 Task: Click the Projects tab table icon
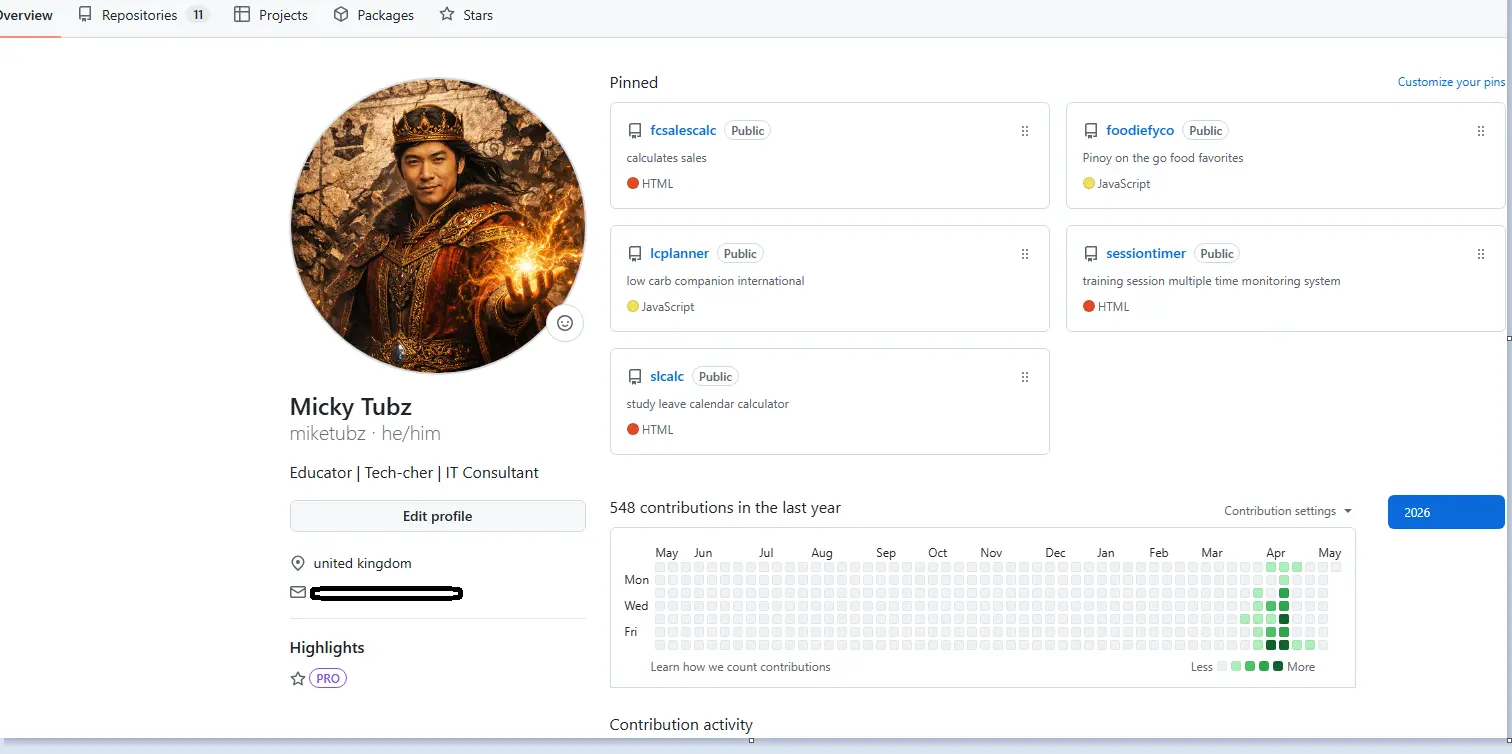click(x=241, y=15)
